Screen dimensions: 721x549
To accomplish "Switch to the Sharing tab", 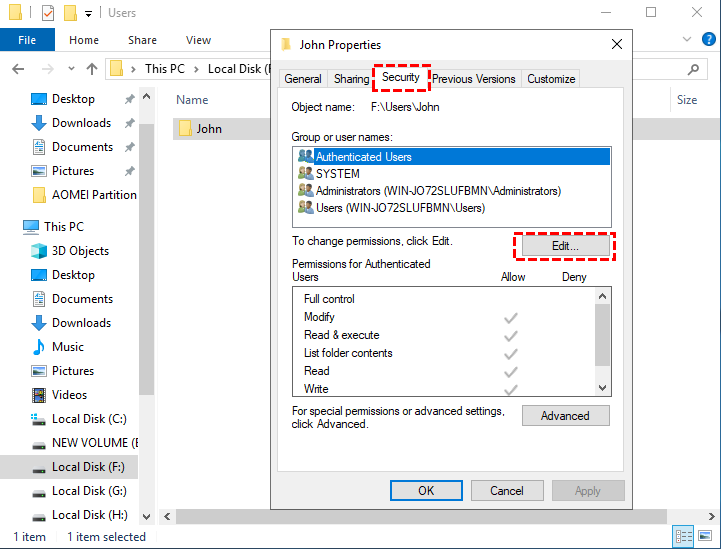I will (x=351, y=79).
